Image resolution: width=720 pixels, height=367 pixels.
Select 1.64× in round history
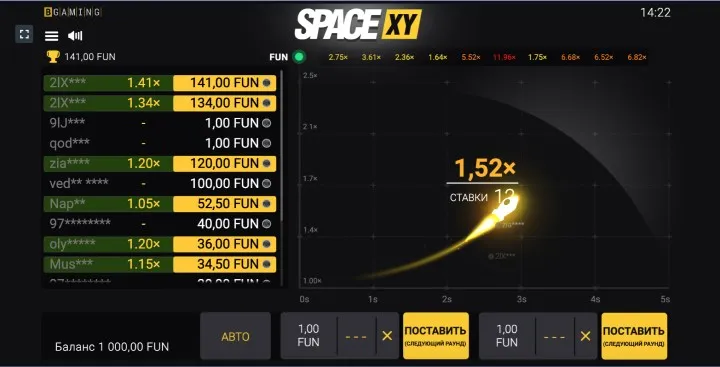[x=438, y=57]
